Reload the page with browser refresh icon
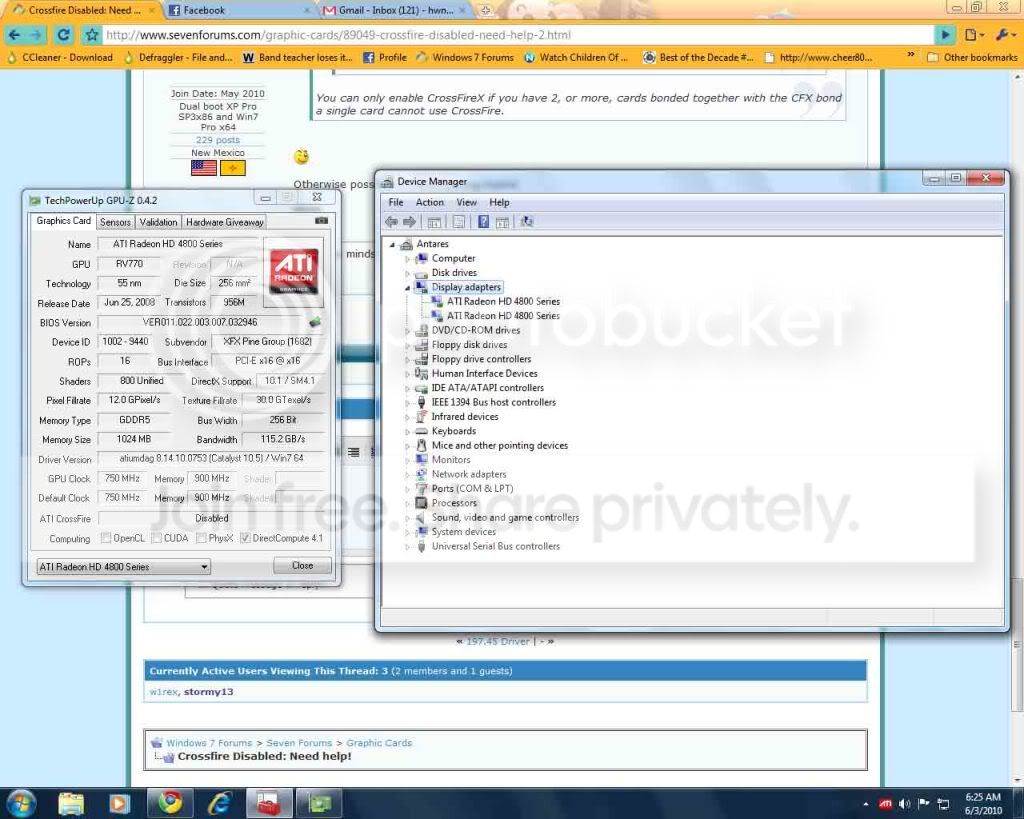 click(x=63, y=35)
